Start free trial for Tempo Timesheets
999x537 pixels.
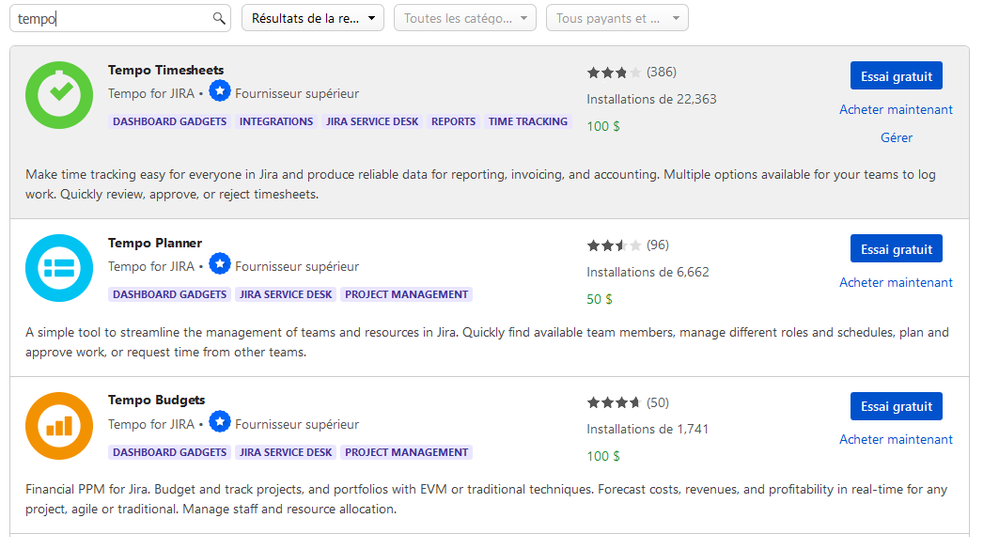pyautogui.click(x=896, y=76)
